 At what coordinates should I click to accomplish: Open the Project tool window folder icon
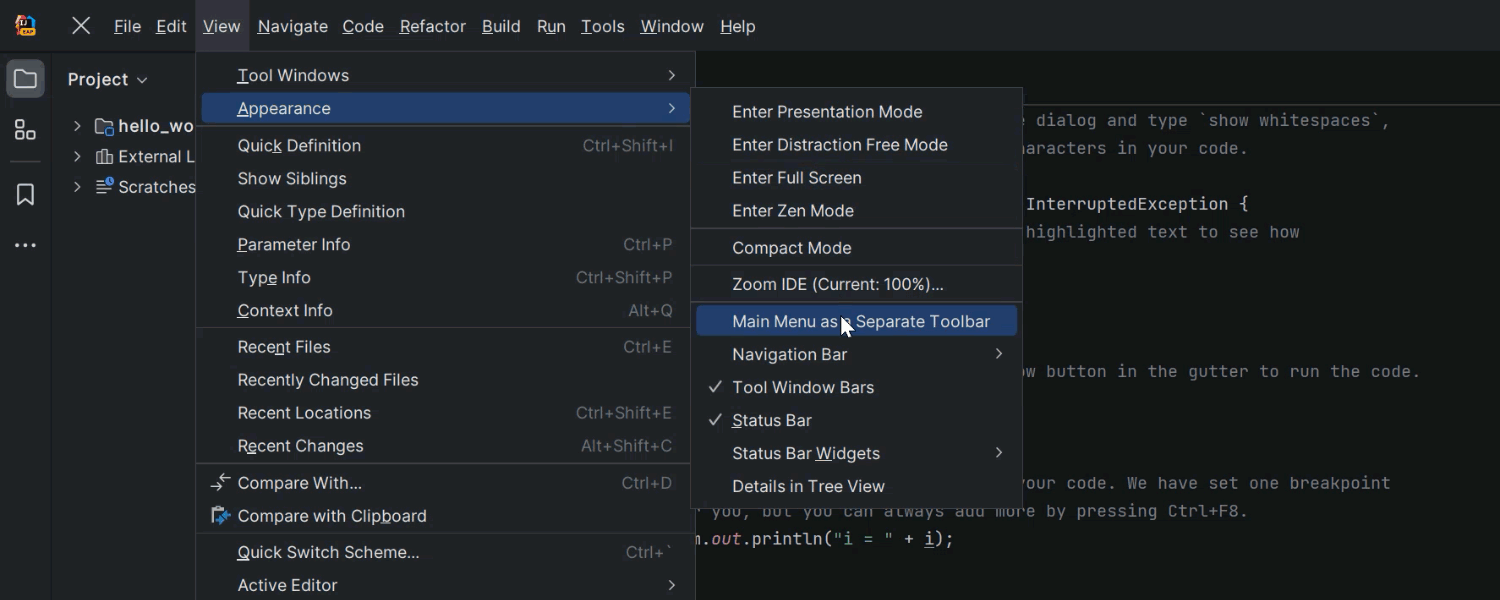tap(25, 79)
